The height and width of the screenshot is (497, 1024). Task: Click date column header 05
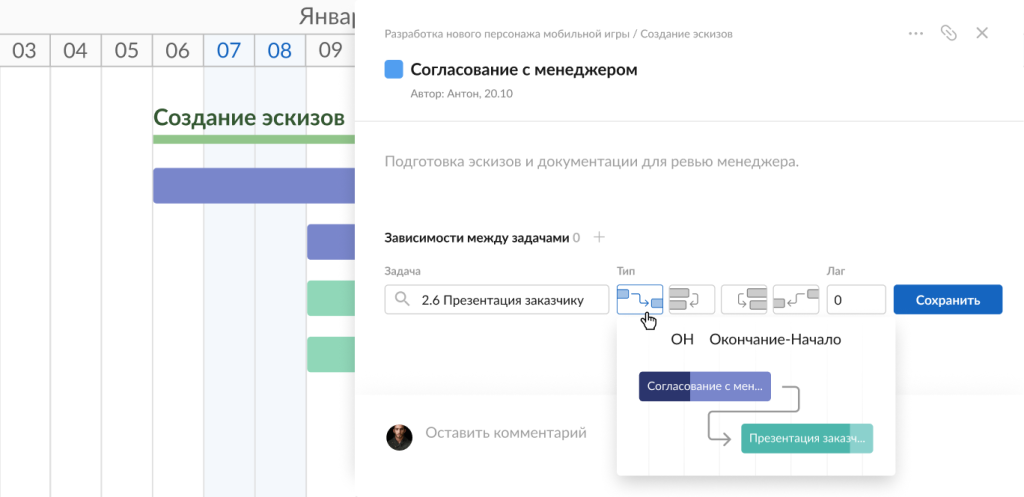click(x=127, y=50)
